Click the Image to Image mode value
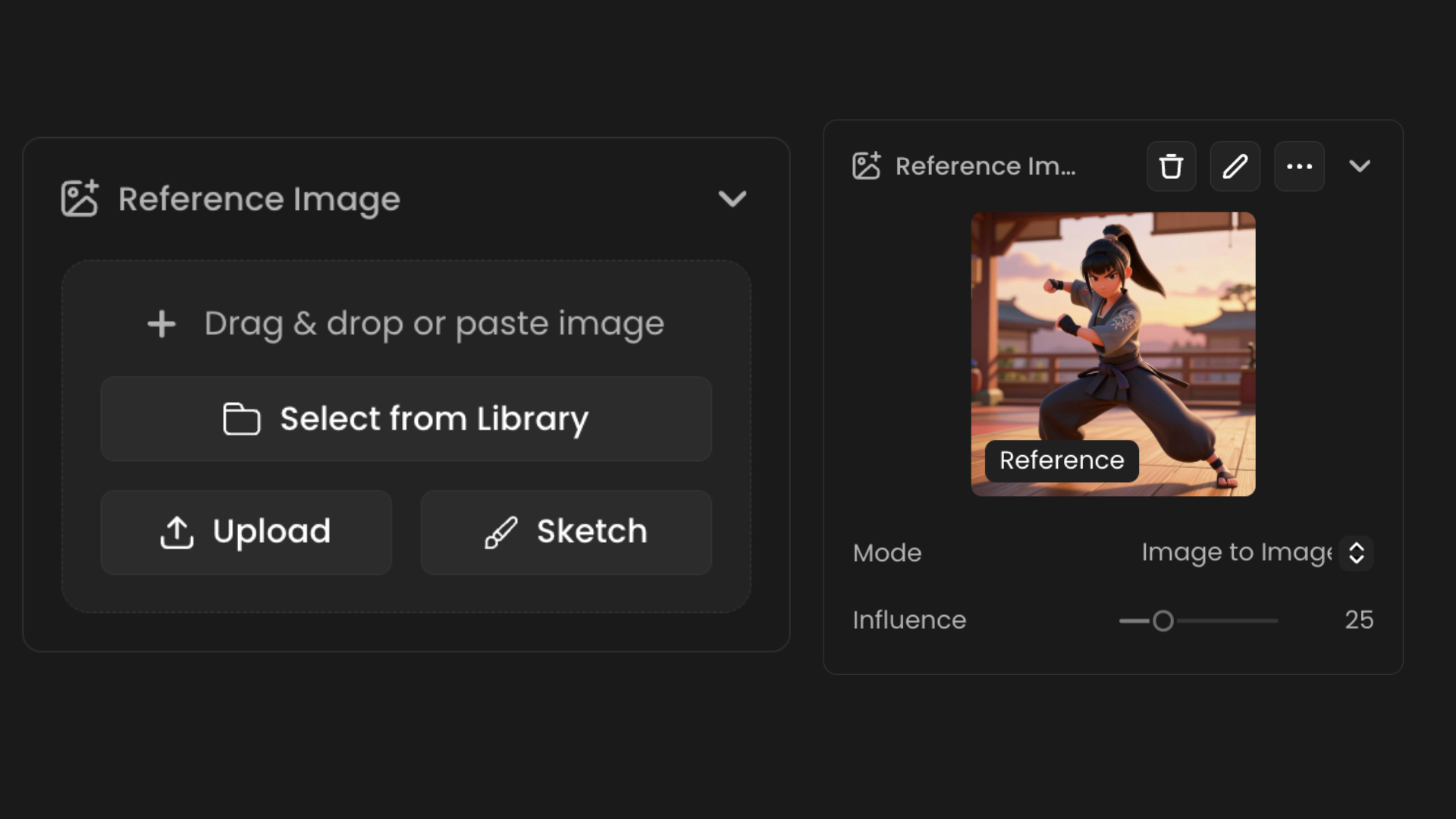1456x819 pixels. [1236, 553]
